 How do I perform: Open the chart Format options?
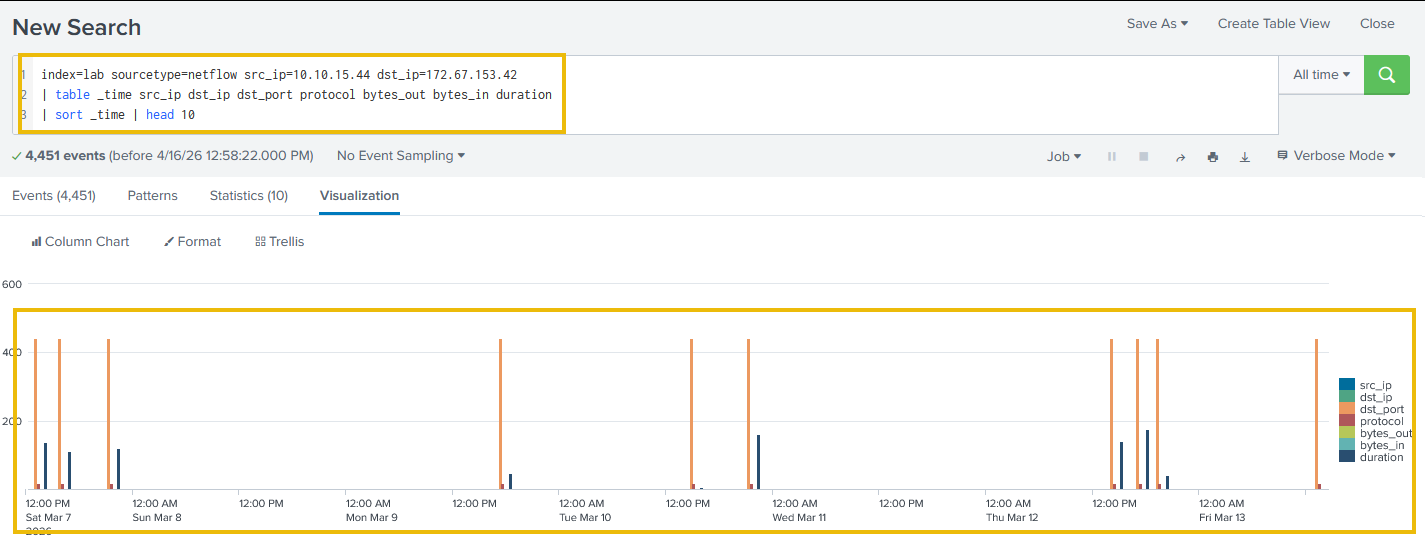[x=192, y=242]
